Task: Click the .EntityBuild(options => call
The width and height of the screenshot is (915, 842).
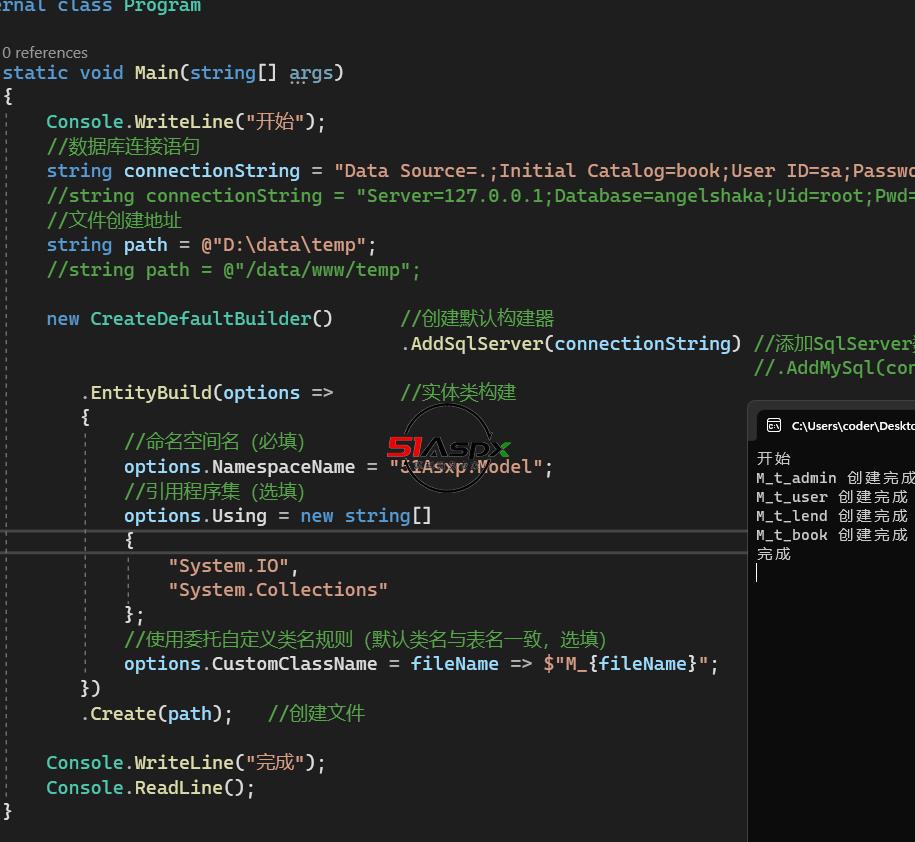Action: click(207, 392)
